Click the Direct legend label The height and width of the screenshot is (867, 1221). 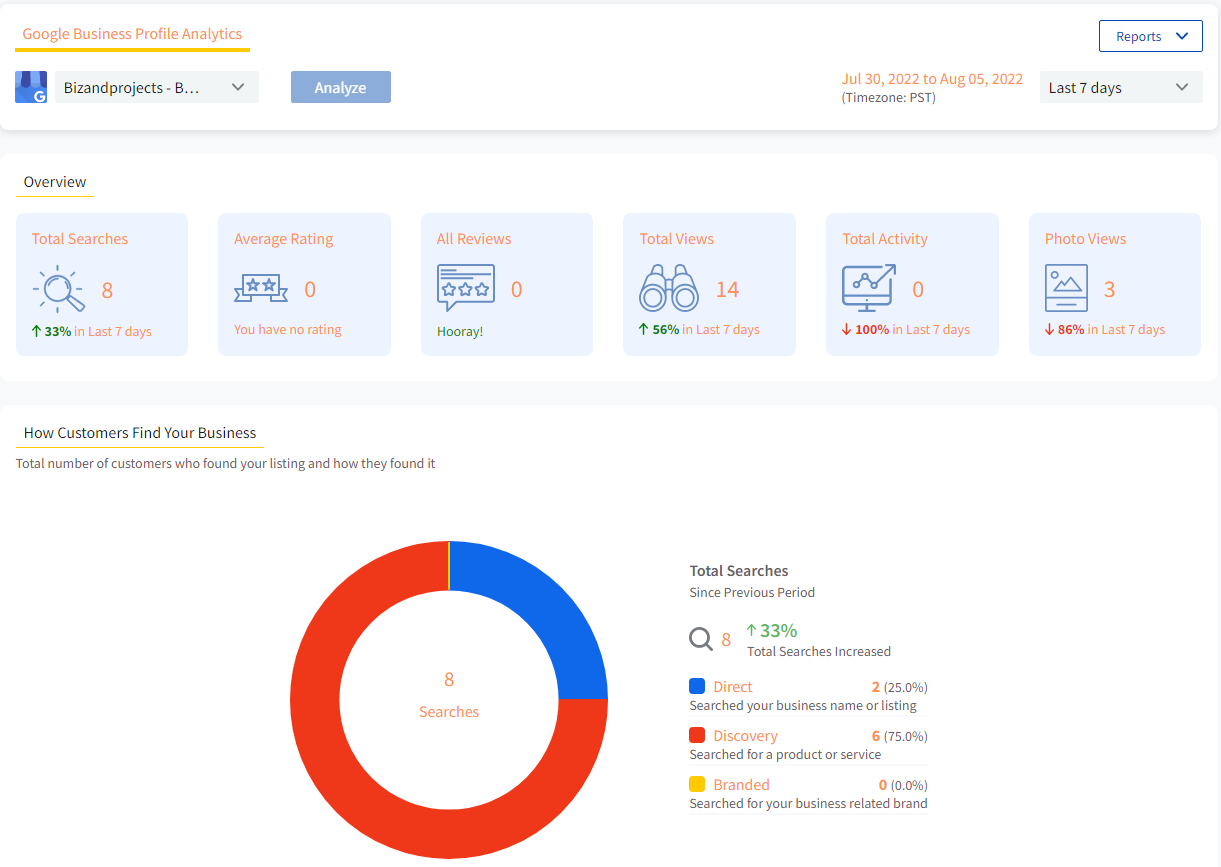coord(732,687)
